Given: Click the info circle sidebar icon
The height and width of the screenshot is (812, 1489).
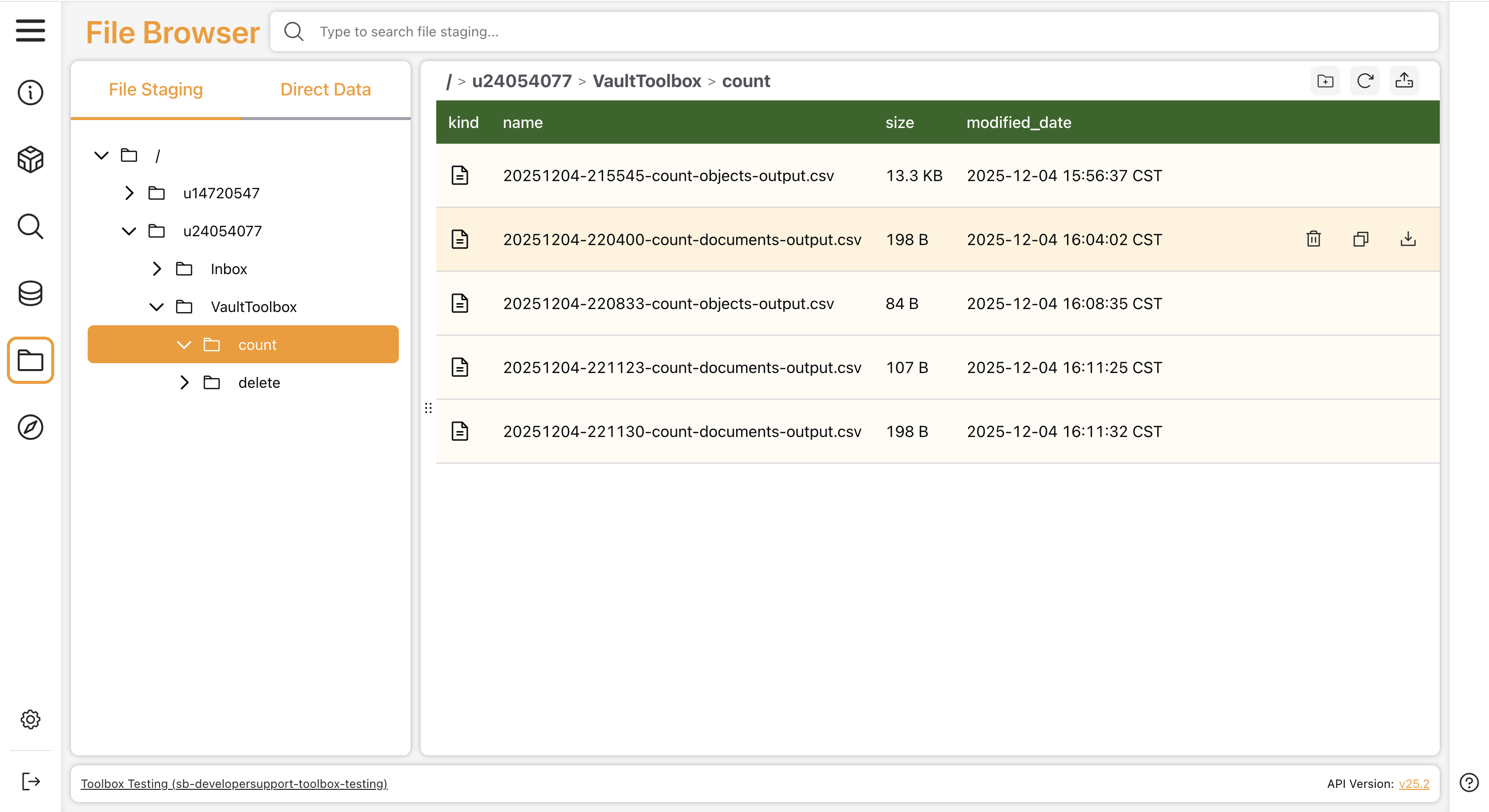Looking at the screenshot, I should point(30,93).
